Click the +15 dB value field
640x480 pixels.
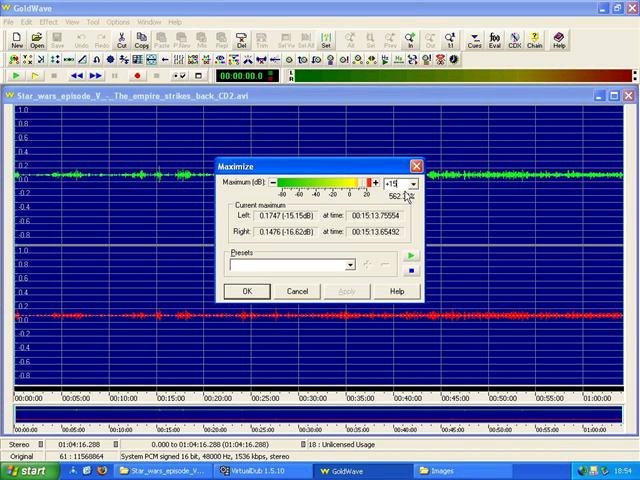coord(396,184)
